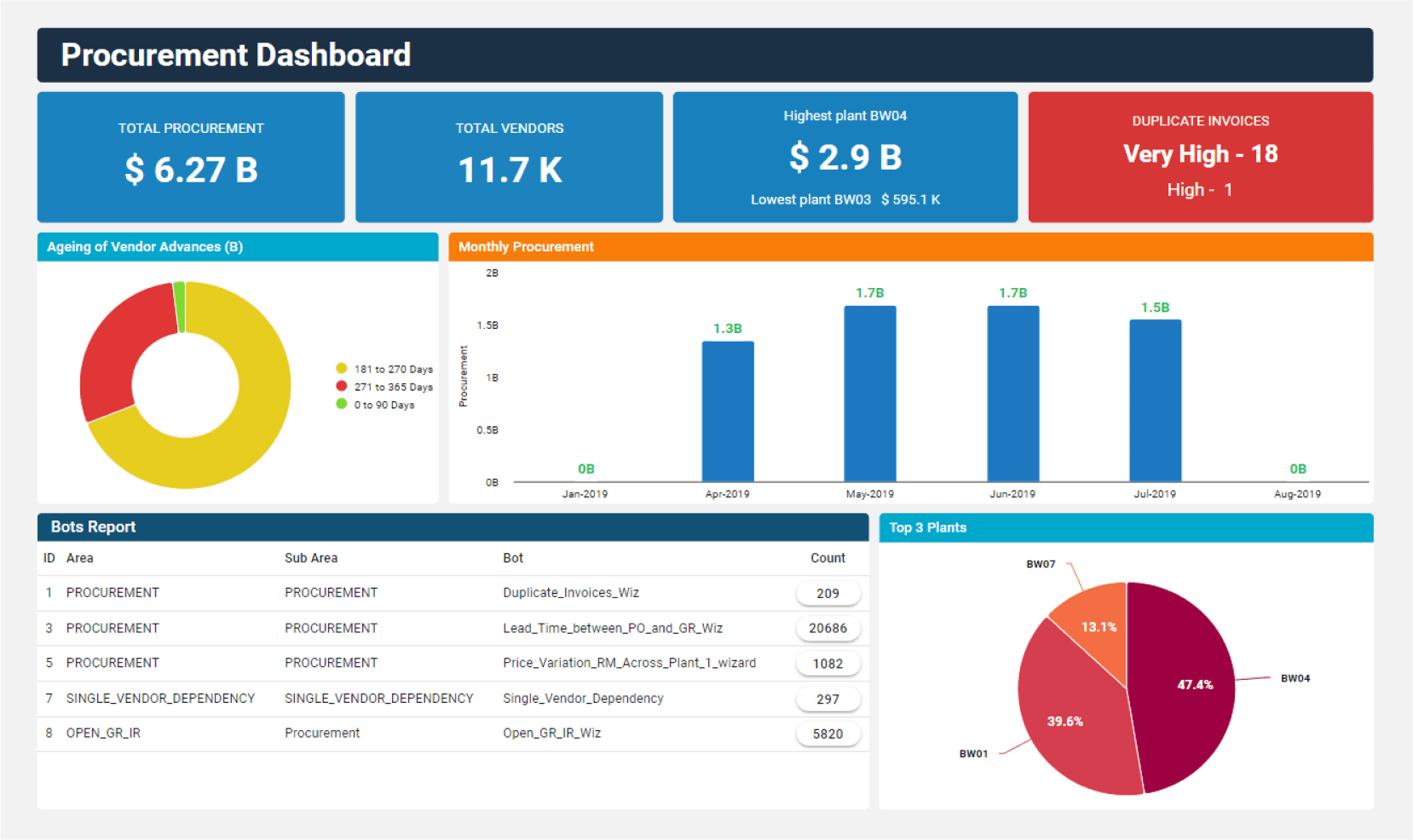Click the Lowest plant BW03 $ 595.1 K text
Viewport: 1413px width, 840px height.
pyautogui.click(x=845, y=200)
